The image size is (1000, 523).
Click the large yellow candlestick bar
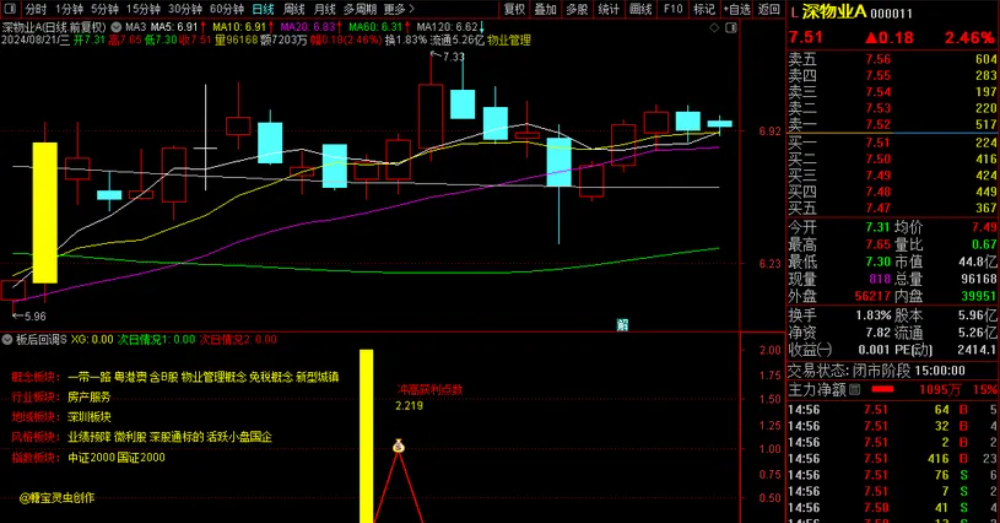point(45,212)
